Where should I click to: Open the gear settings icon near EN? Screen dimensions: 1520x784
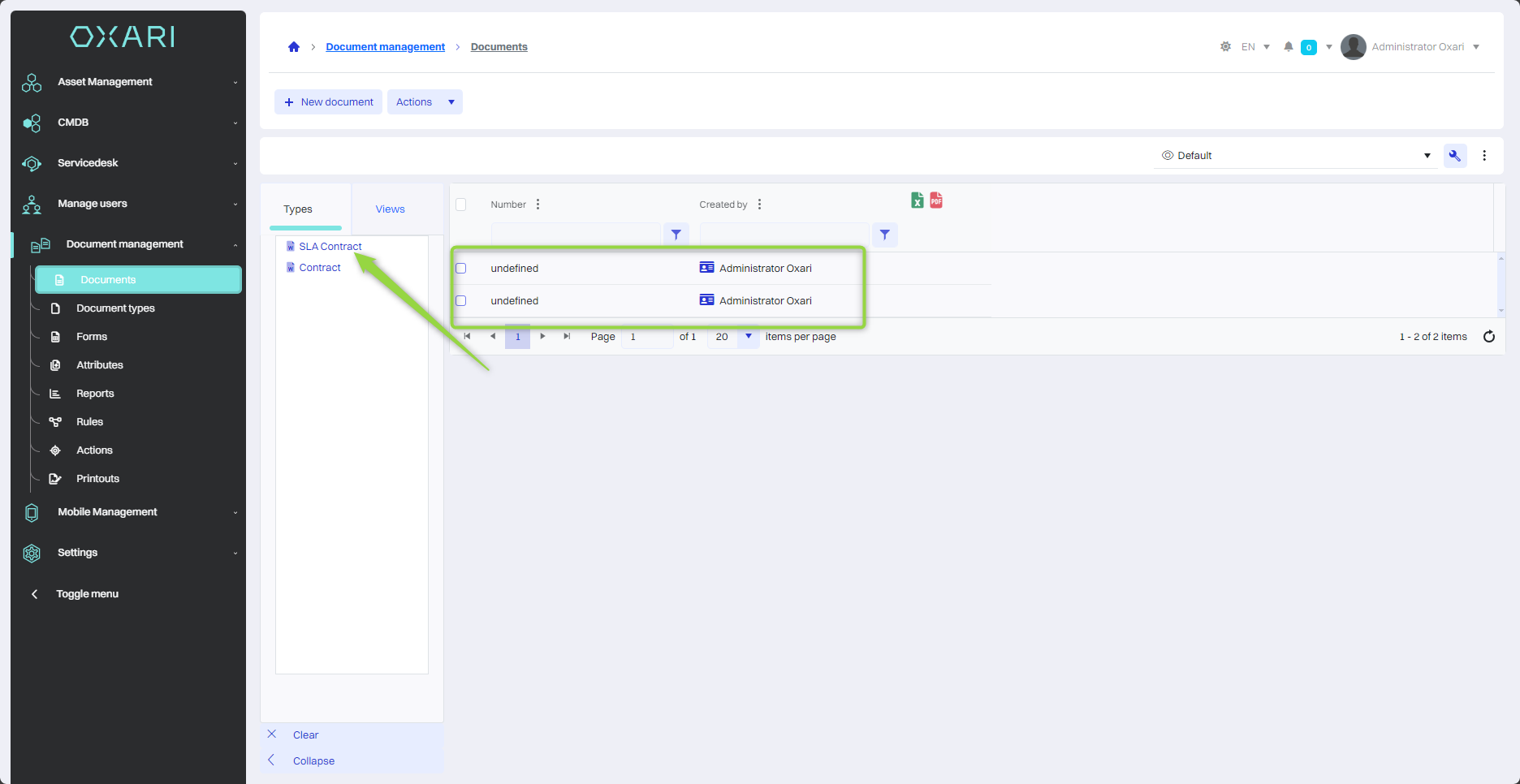[1225, 47]
